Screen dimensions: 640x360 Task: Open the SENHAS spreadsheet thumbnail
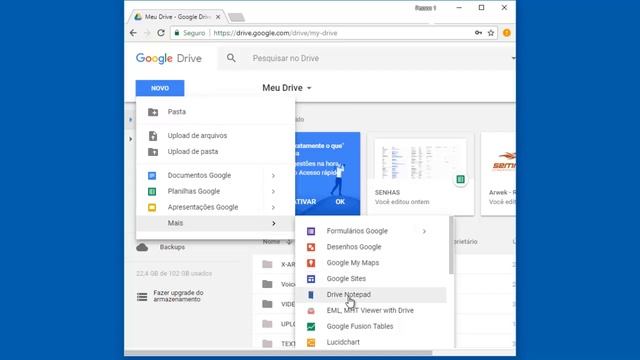click(x=420, y=173)
